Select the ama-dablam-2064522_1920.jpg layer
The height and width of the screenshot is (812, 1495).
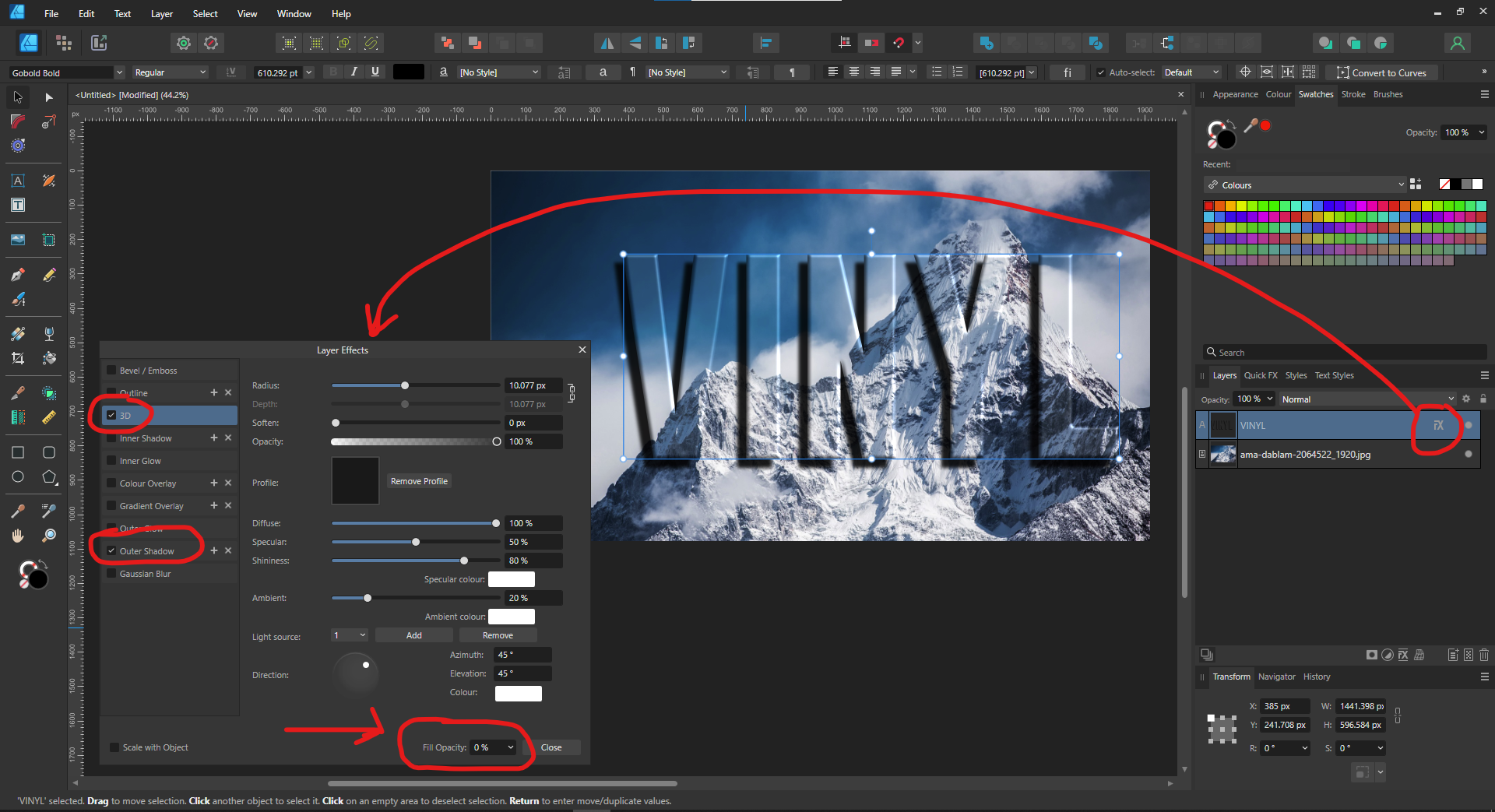coord(1338,455)
